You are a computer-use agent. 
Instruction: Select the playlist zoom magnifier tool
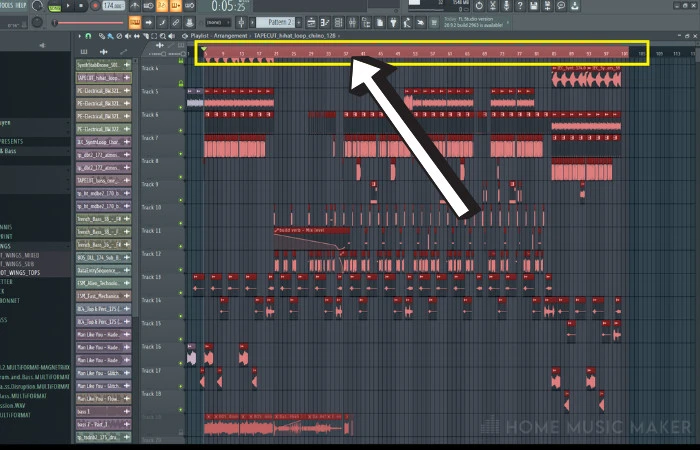click(x=163, y=36)
